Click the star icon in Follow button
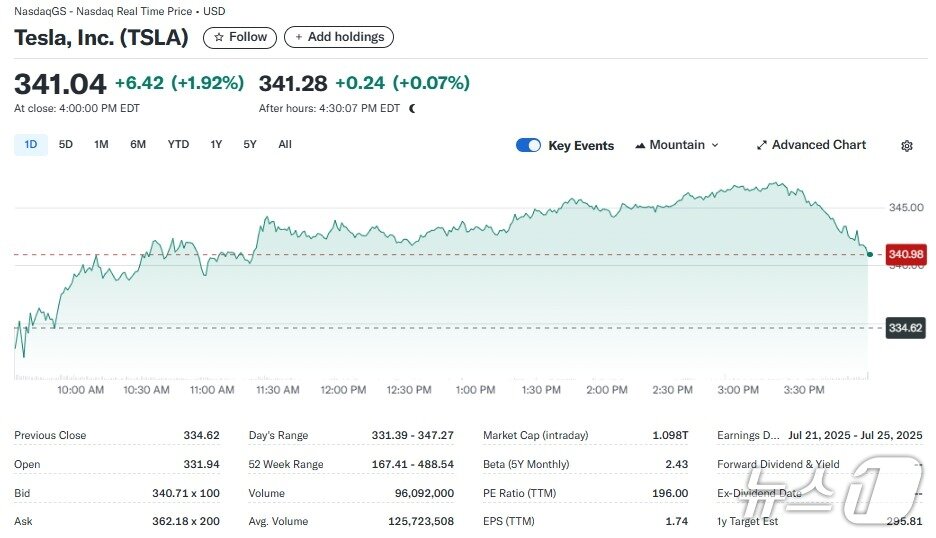 [x=219, y=37]
